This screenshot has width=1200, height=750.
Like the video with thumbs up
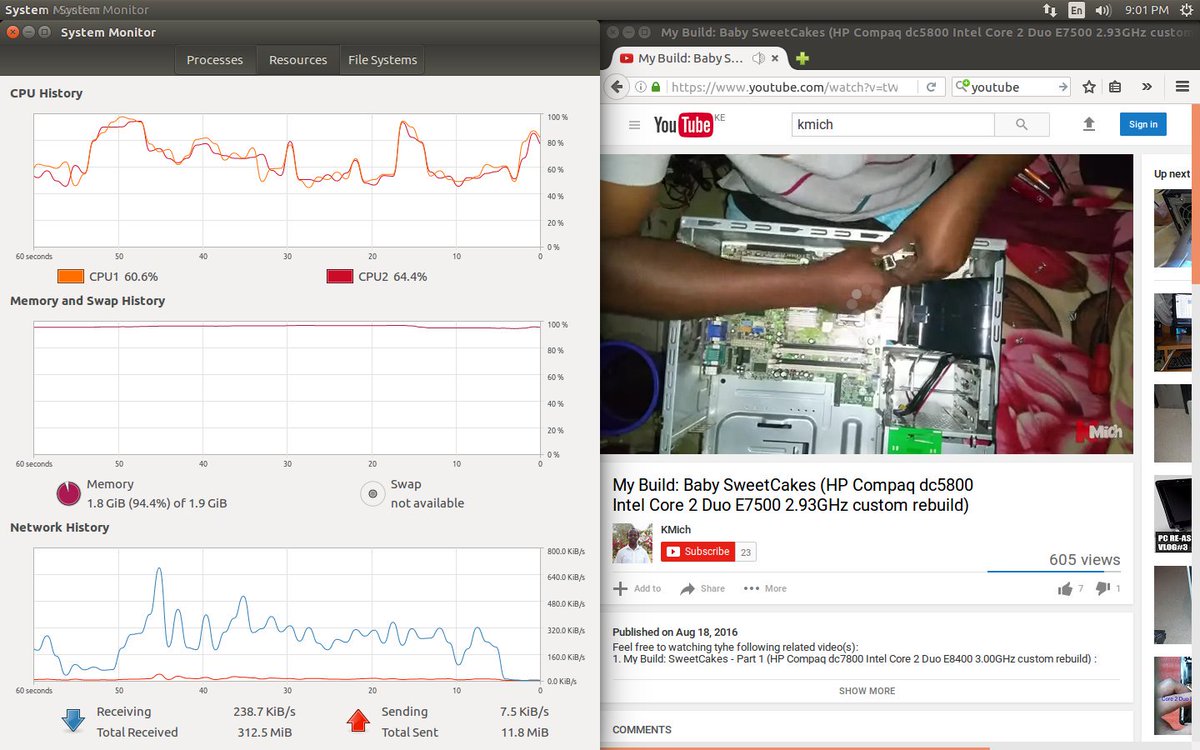click(x=1066, y=588)
